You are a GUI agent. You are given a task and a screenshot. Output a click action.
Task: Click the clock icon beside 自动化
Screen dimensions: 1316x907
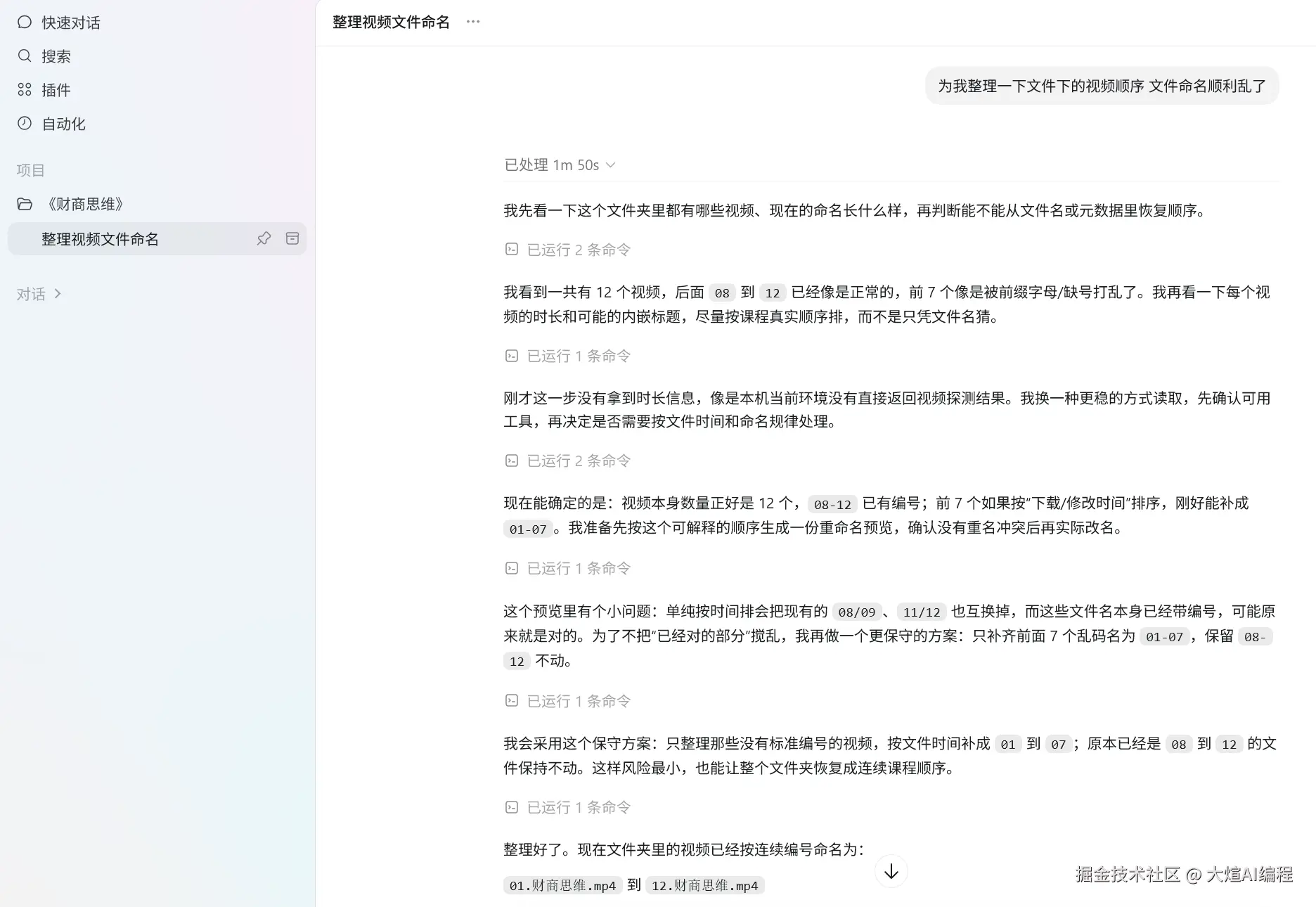[25, 123]
